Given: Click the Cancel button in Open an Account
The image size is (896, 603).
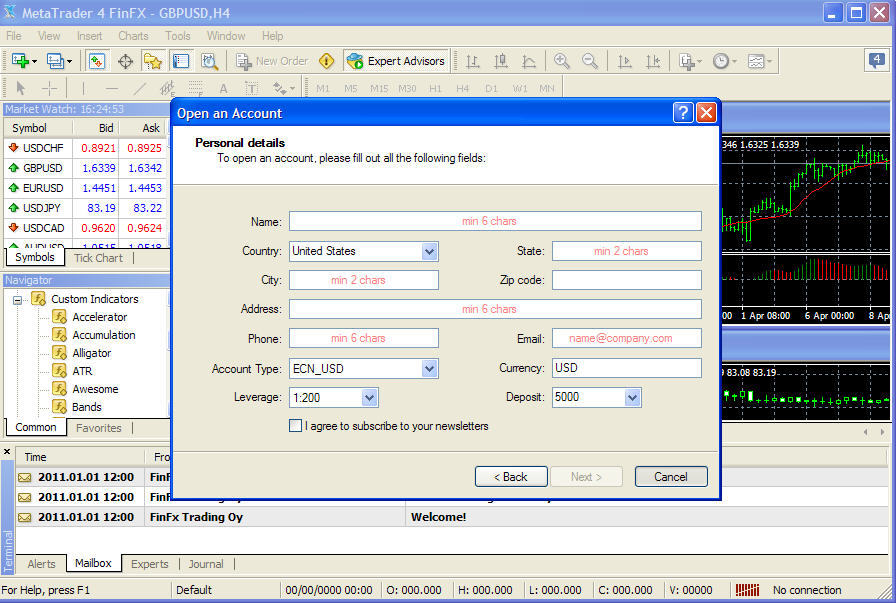Looking at the screenshot, I should [671, 477].
